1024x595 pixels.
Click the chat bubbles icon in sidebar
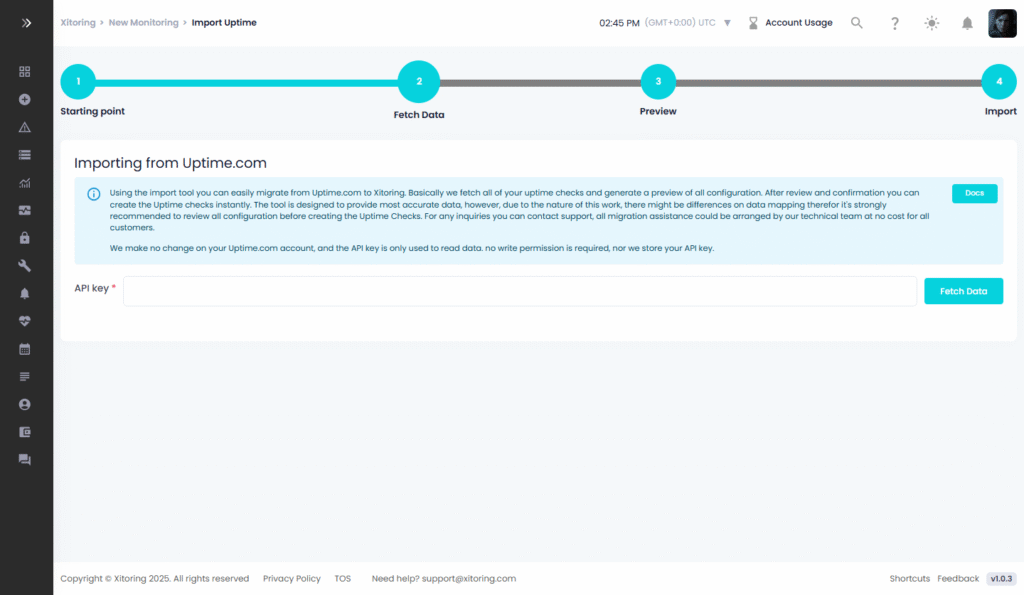25,460
